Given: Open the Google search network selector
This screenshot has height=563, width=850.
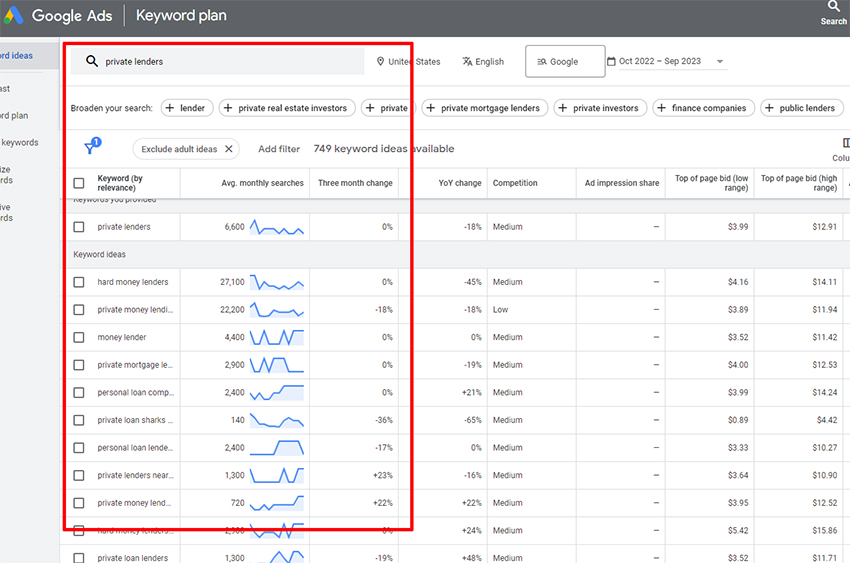Looking at the screenshot, I should coord(565,61).
